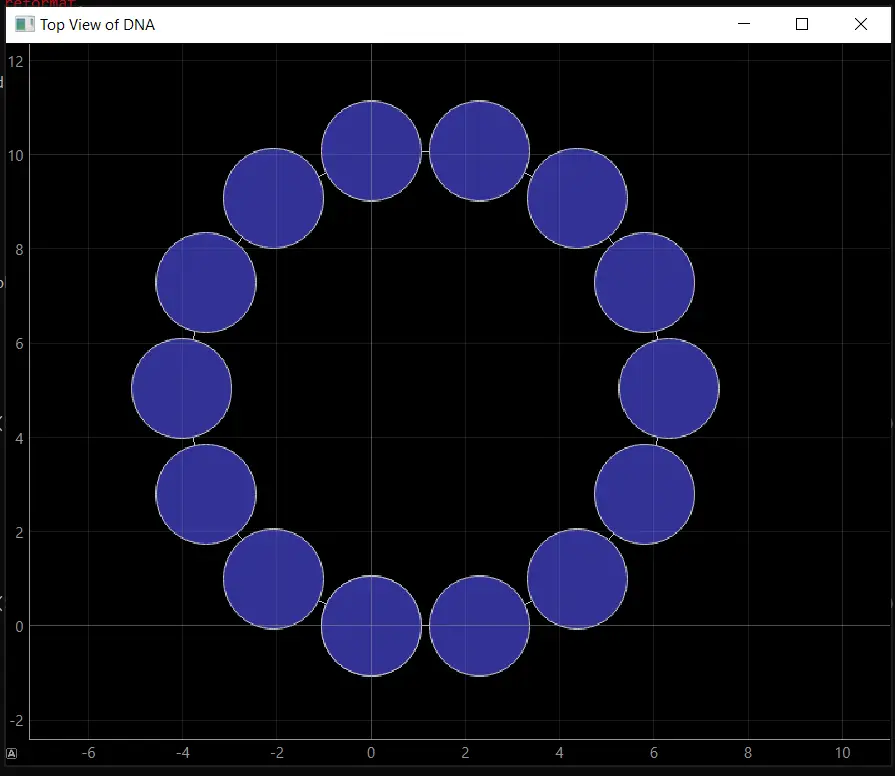This screenshot has height=776, width=895.
Task: Select the leftmost blue circle in the ring
Action: (x=182, y=388)
